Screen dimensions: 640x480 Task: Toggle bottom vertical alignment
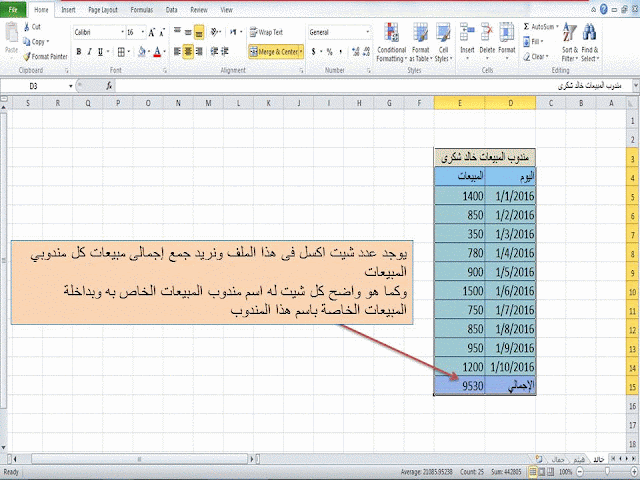(199, 32)
